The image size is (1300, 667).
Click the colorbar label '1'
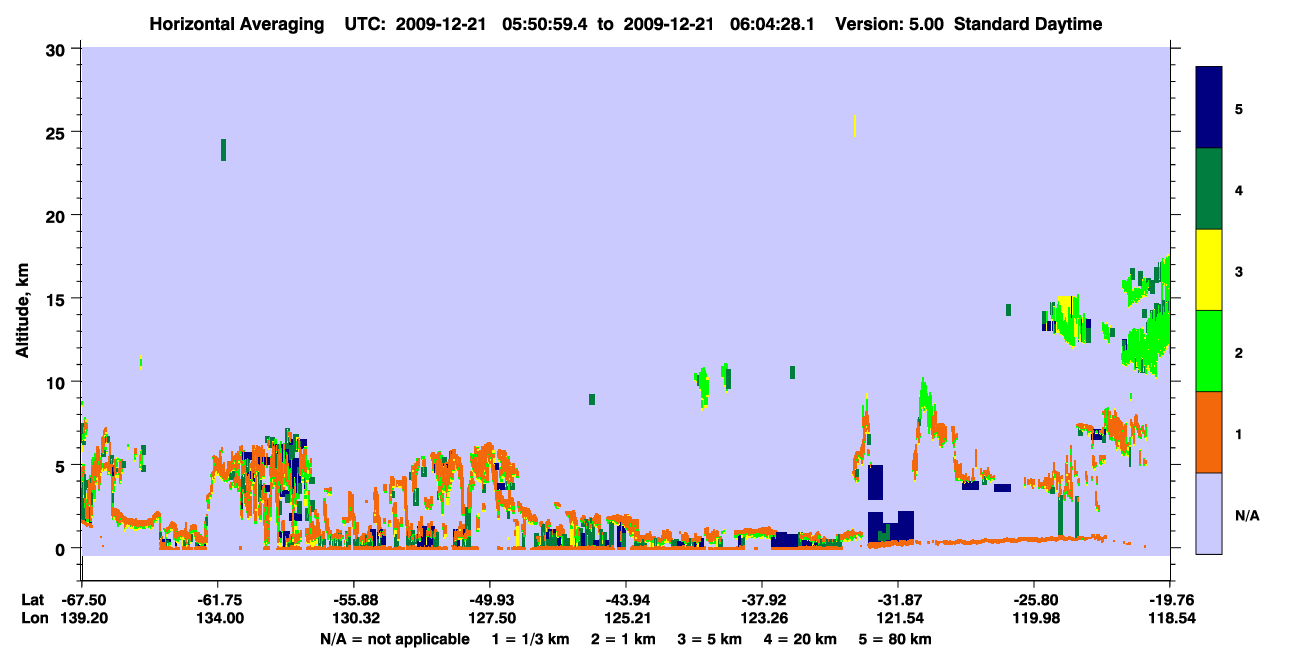[1238, 433]
